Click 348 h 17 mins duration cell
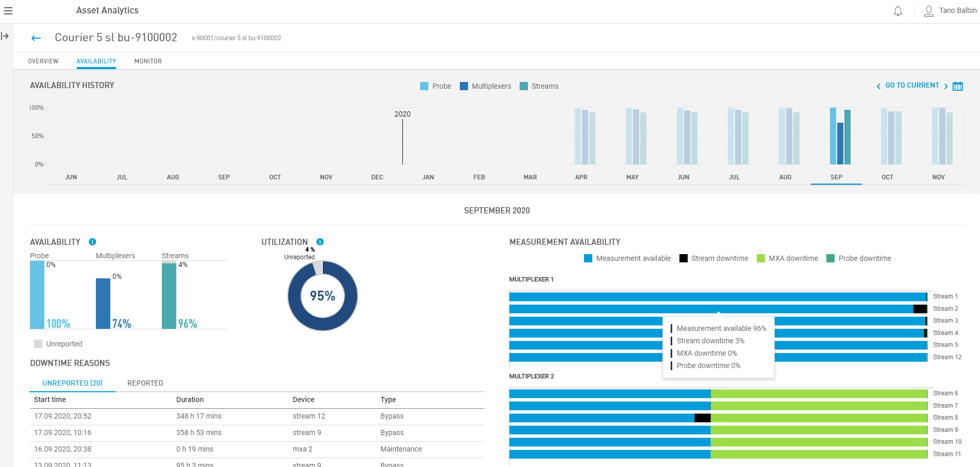The image size is (980, 467). point(199,416)
